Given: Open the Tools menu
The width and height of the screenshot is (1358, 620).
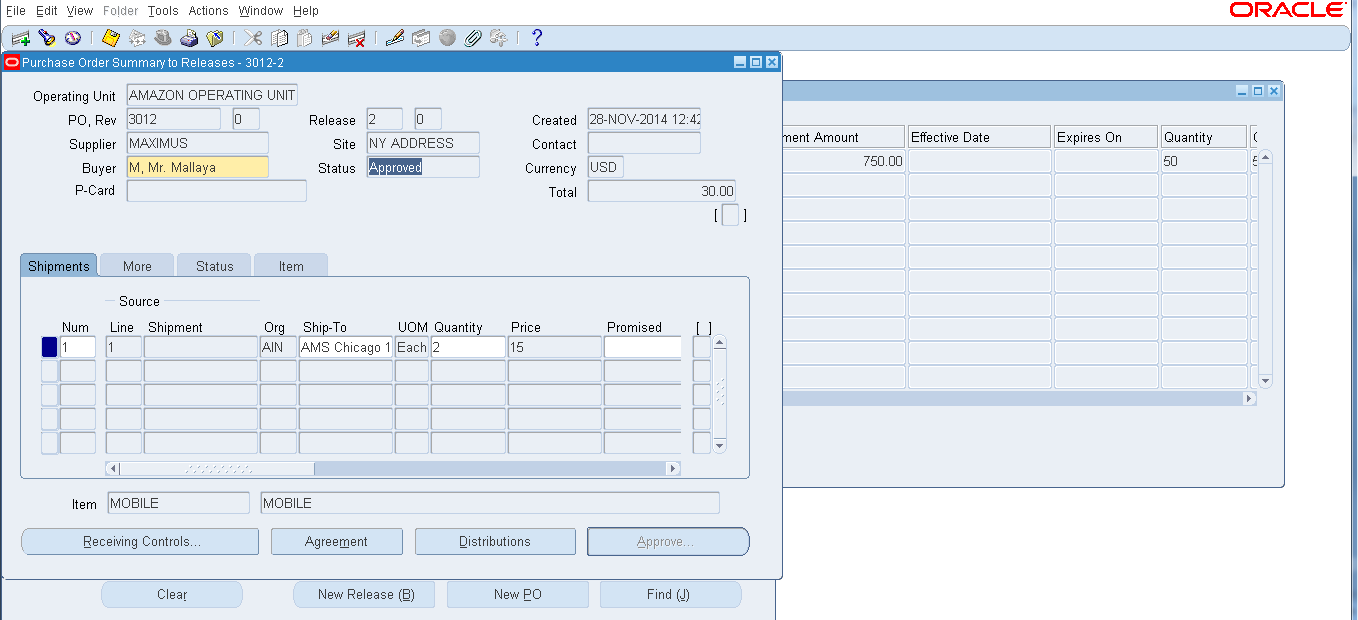Looking at the screenshot, I should tap(163, 10).
